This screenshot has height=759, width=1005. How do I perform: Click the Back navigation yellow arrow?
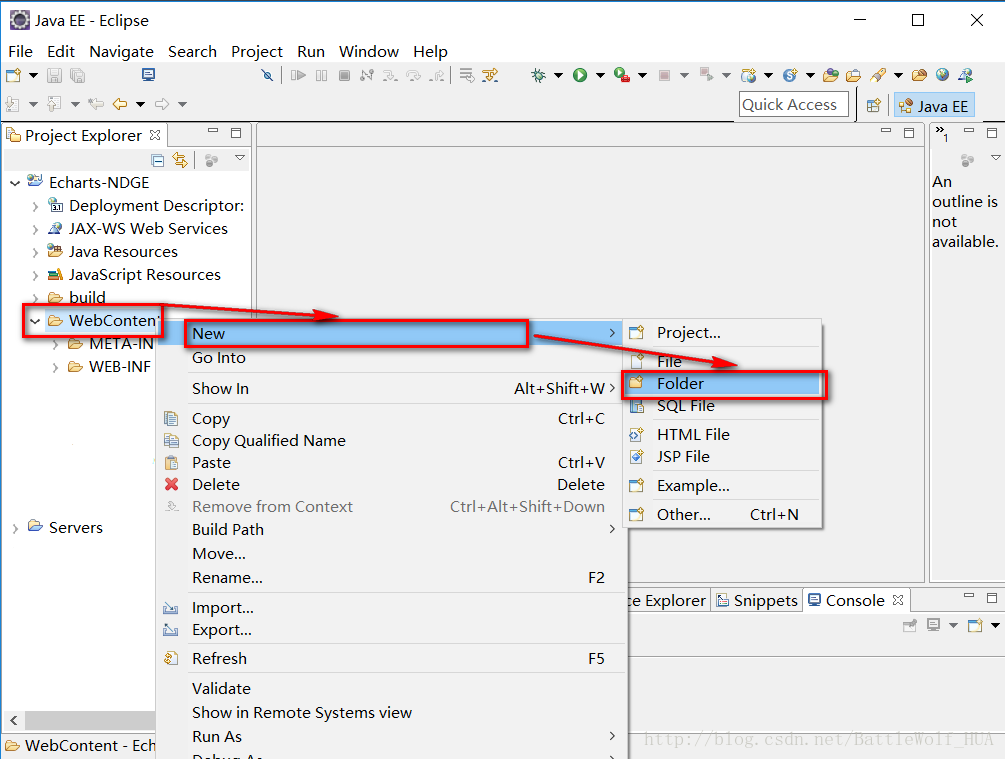(x=120, y=104)
